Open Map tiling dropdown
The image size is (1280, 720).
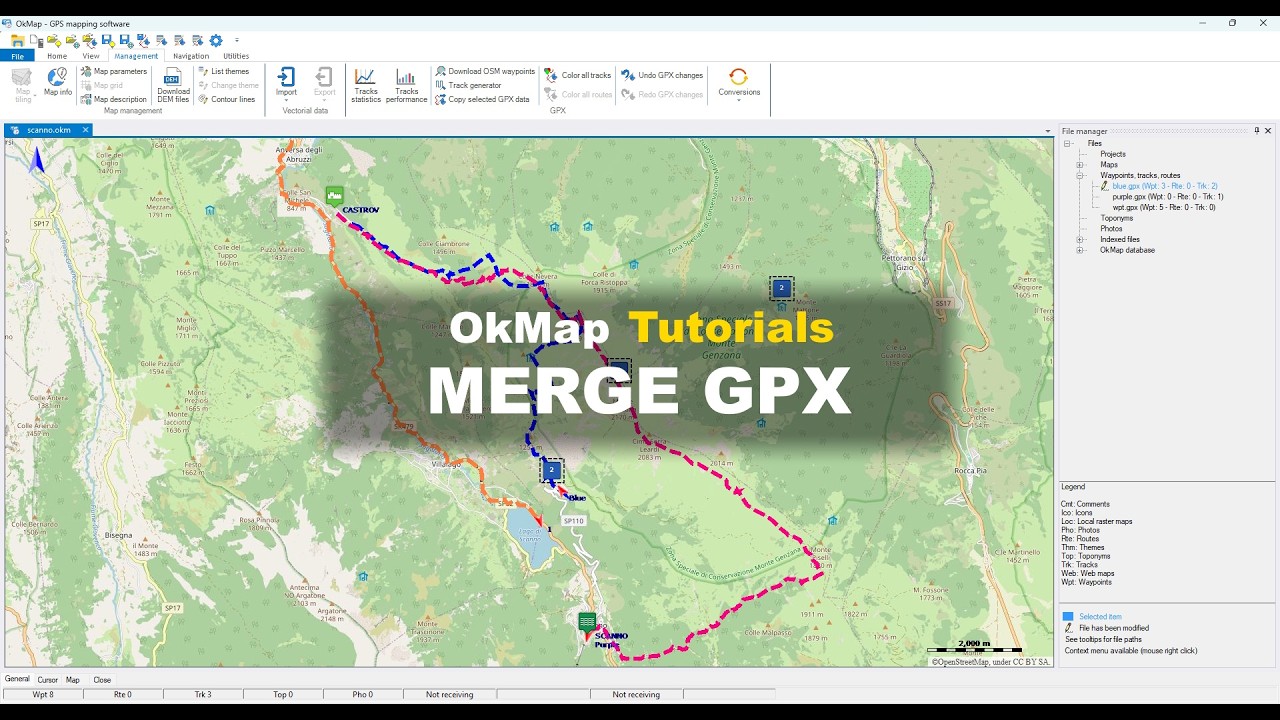22,86
